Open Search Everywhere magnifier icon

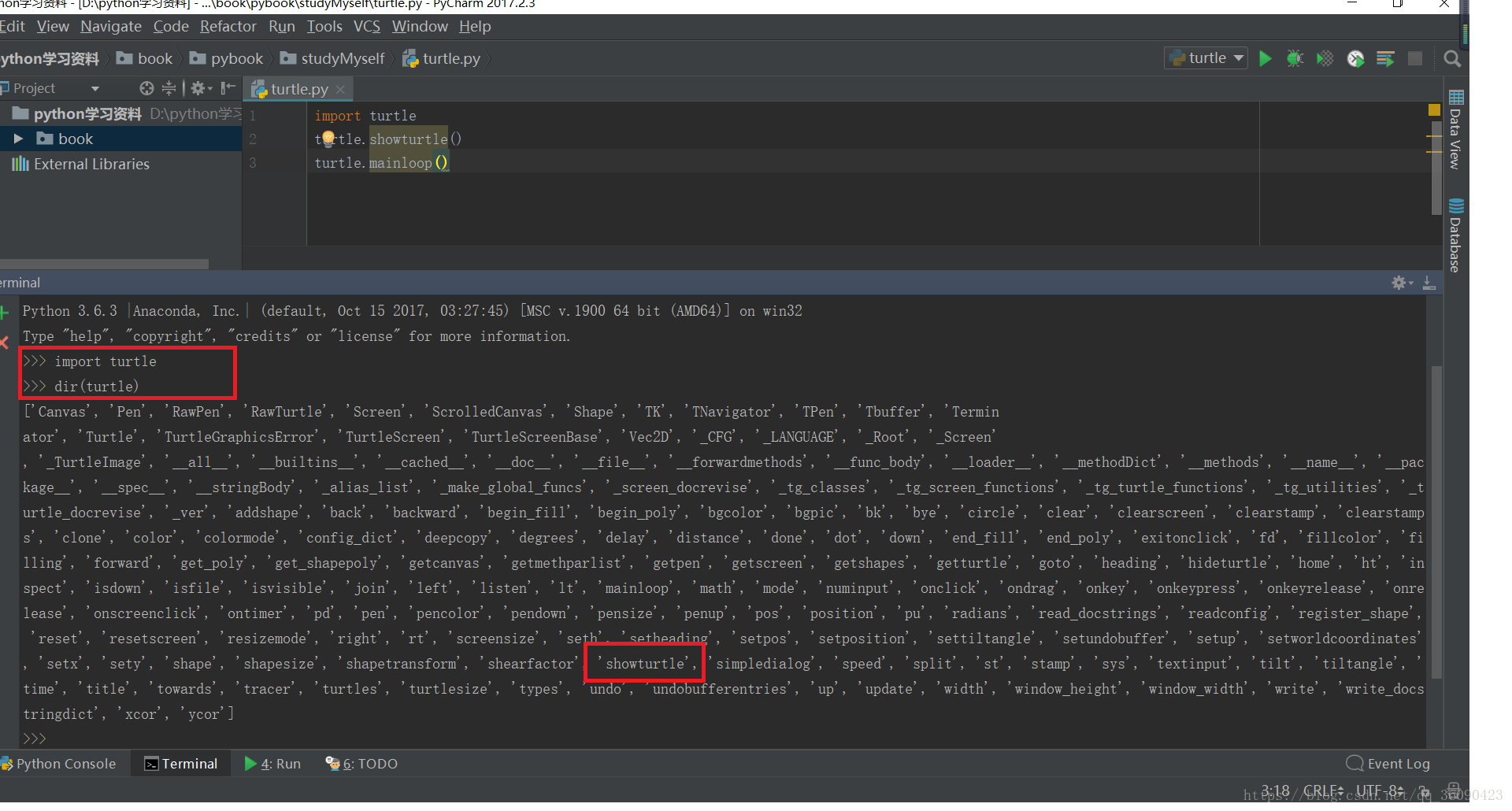[x=1452, y=58]
